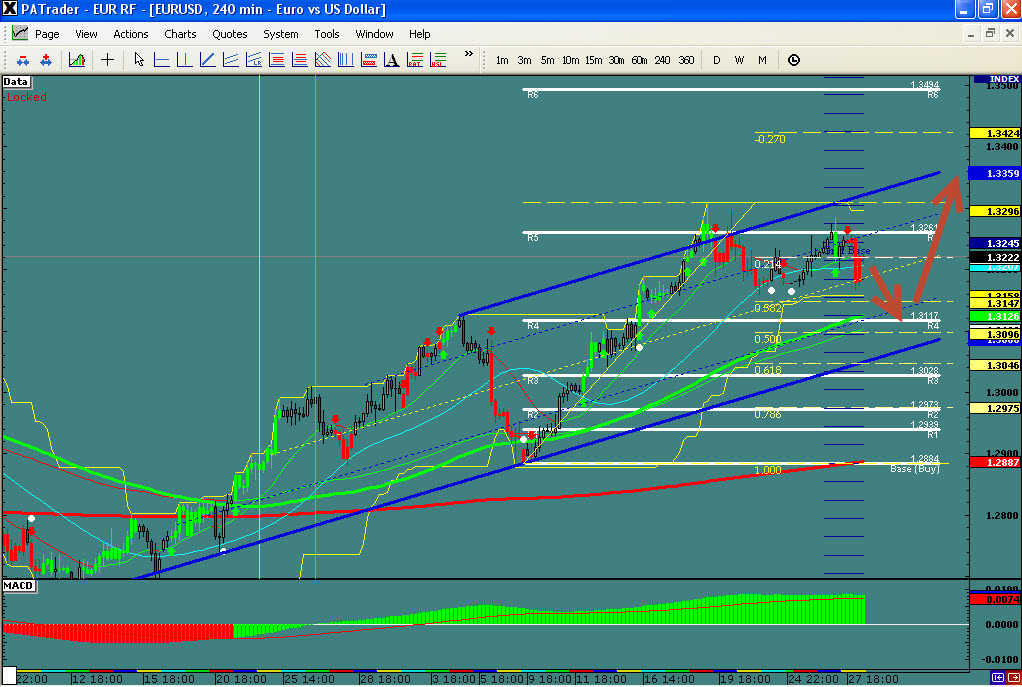Open the Quotes menu
1022x687 pixels.
(229, 34)
